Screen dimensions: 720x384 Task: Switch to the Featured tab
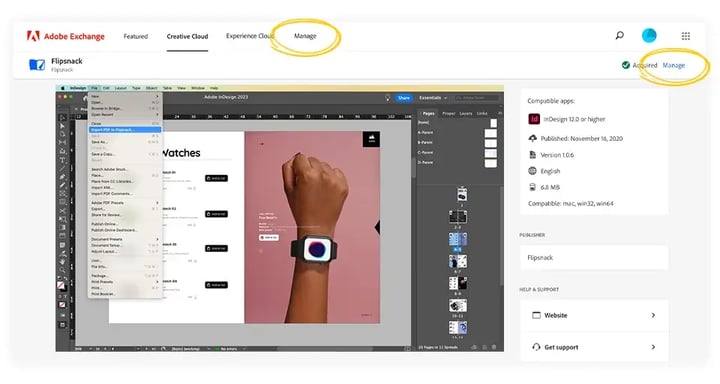(135, 36)
